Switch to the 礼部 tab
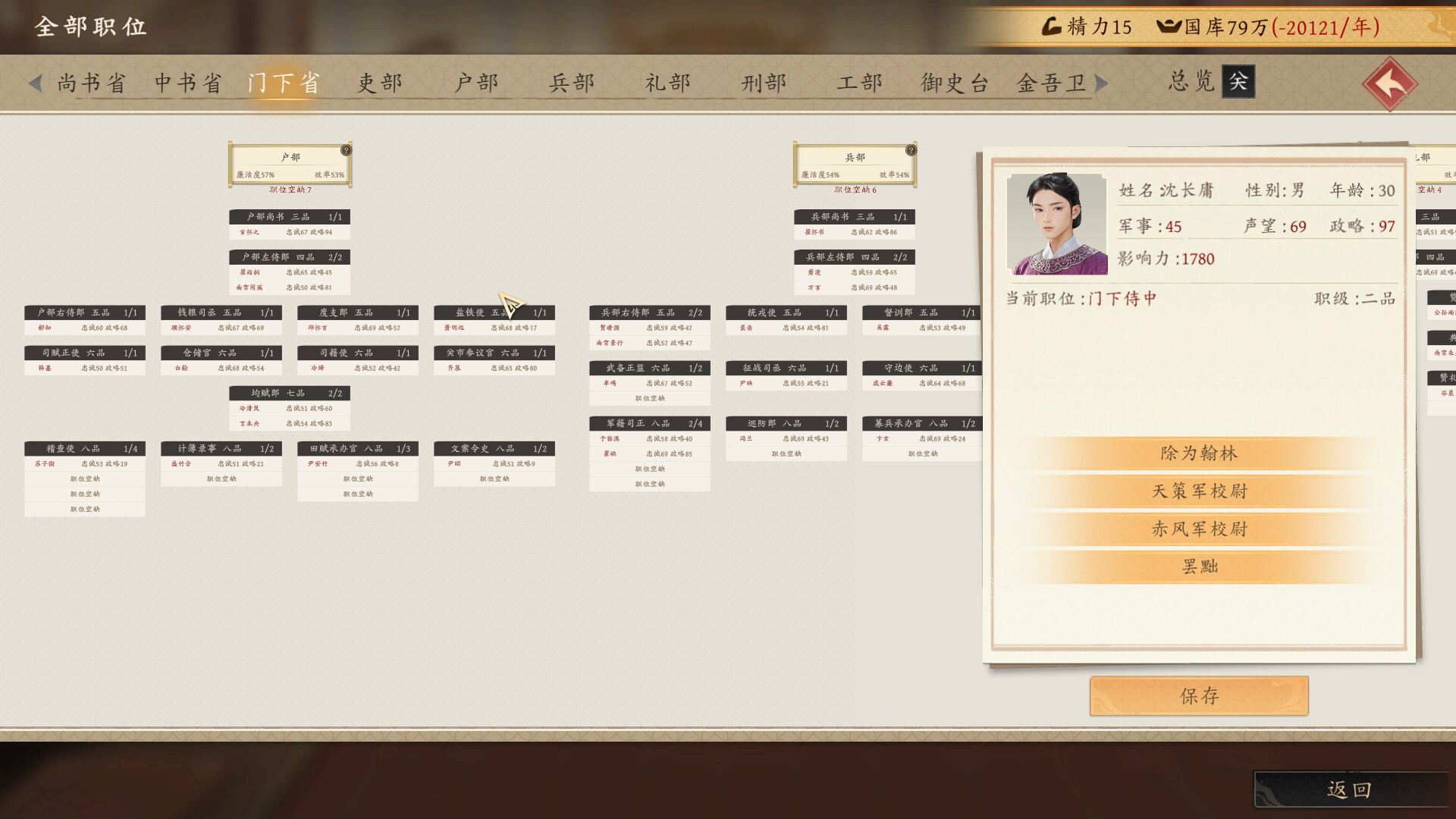 (667, 82)
